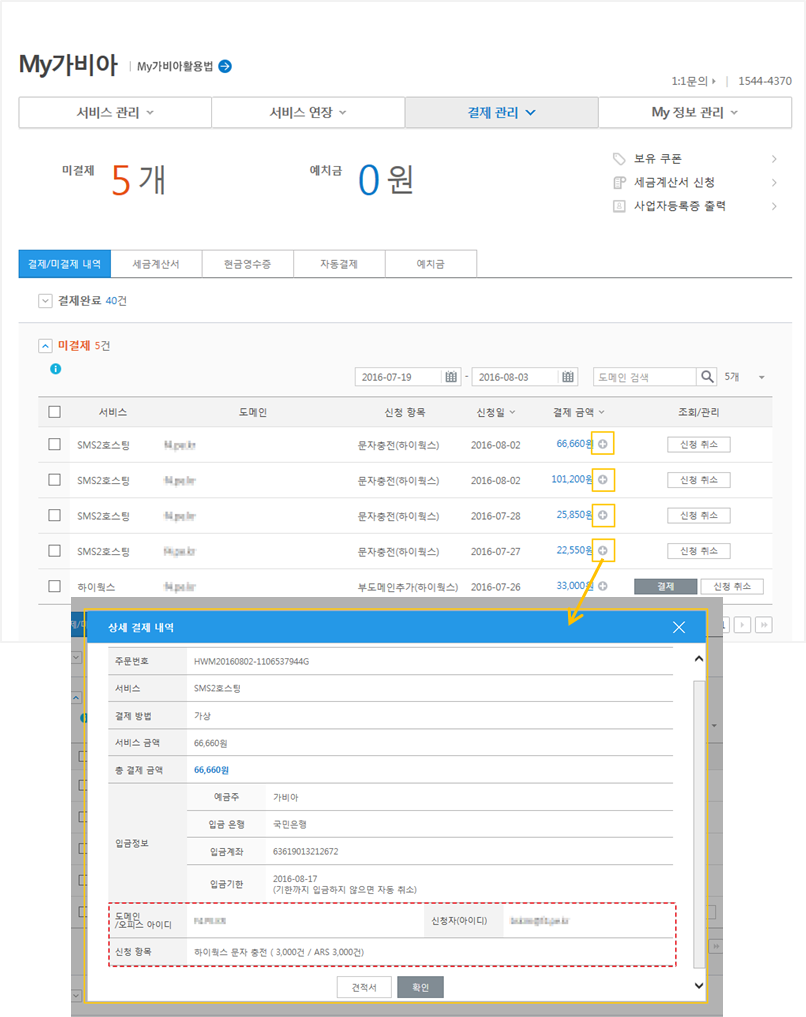Click the domain search magnifier icon
This screenshot has width=806, height=1017.
point(706,377)
